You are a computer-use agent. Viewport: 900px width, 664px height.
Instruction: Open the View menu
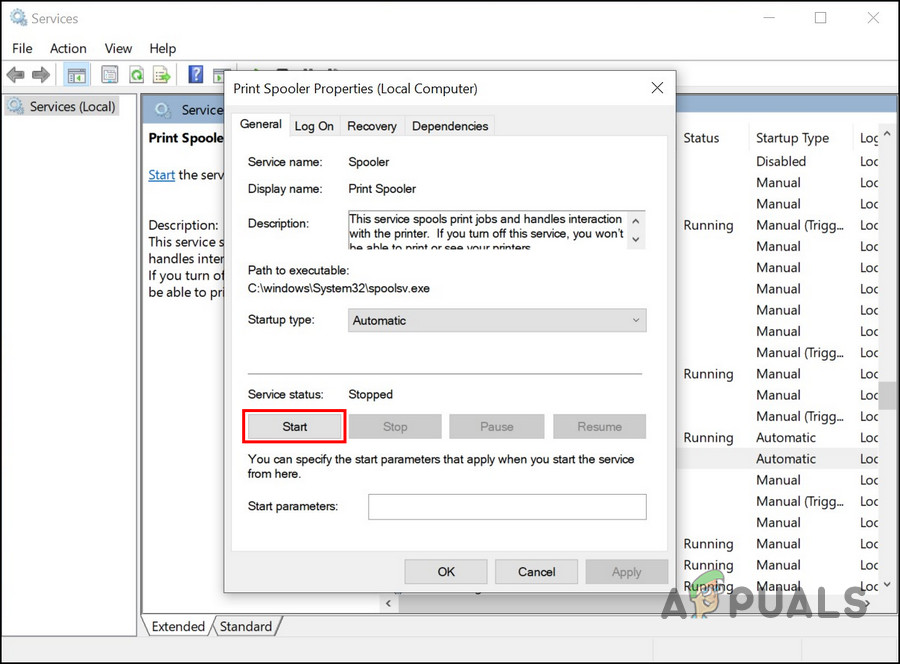(x=118, y=48)
